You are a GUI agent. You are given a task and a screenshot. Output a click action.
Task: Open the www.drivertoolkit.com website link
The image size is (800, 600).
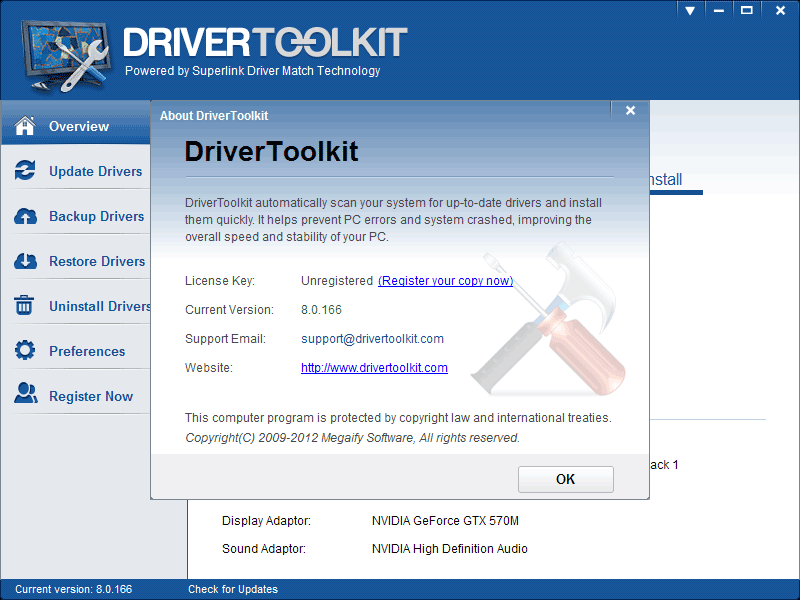374,368
